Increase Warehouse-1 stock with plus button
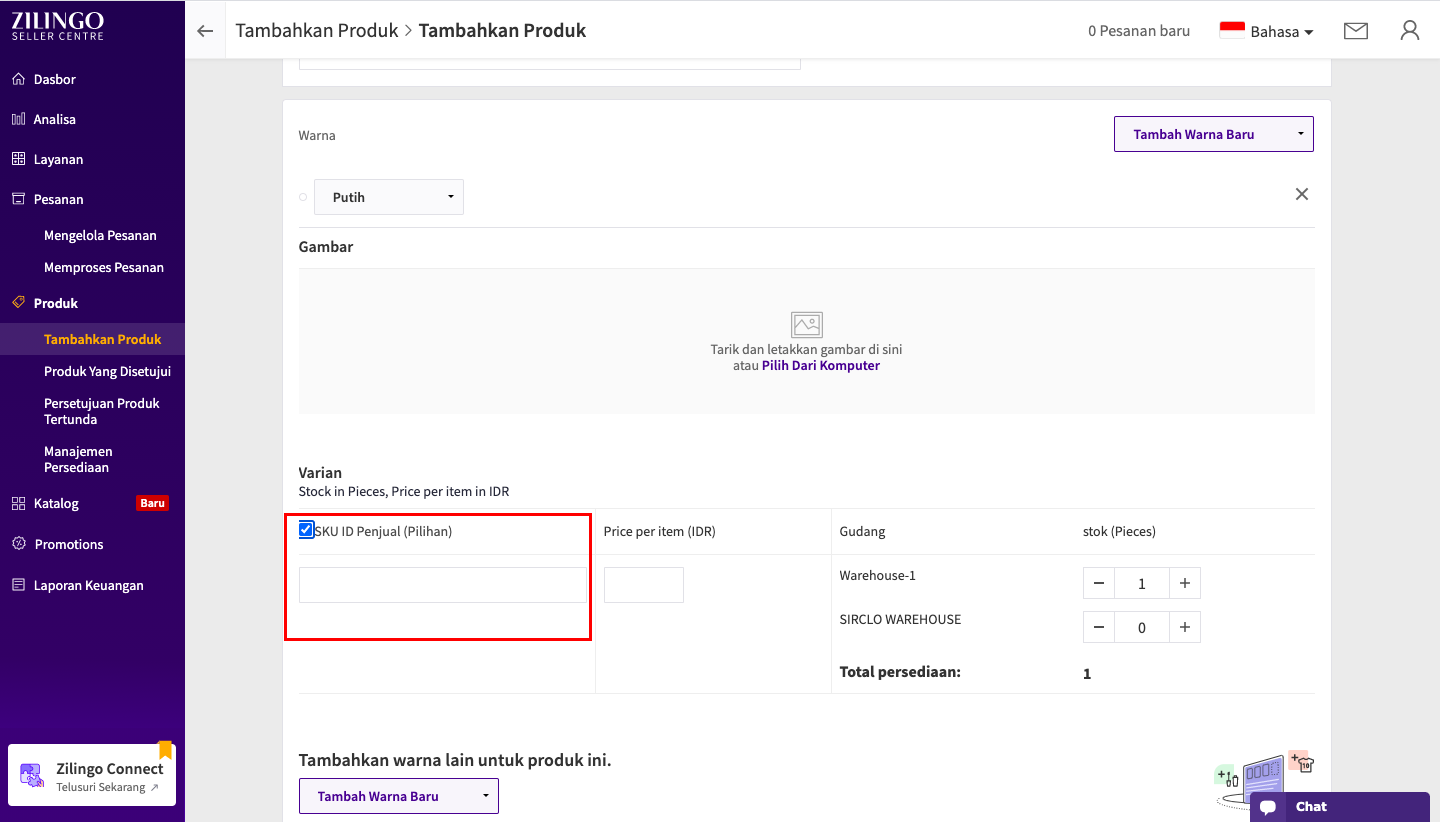 pos(1185,583)
